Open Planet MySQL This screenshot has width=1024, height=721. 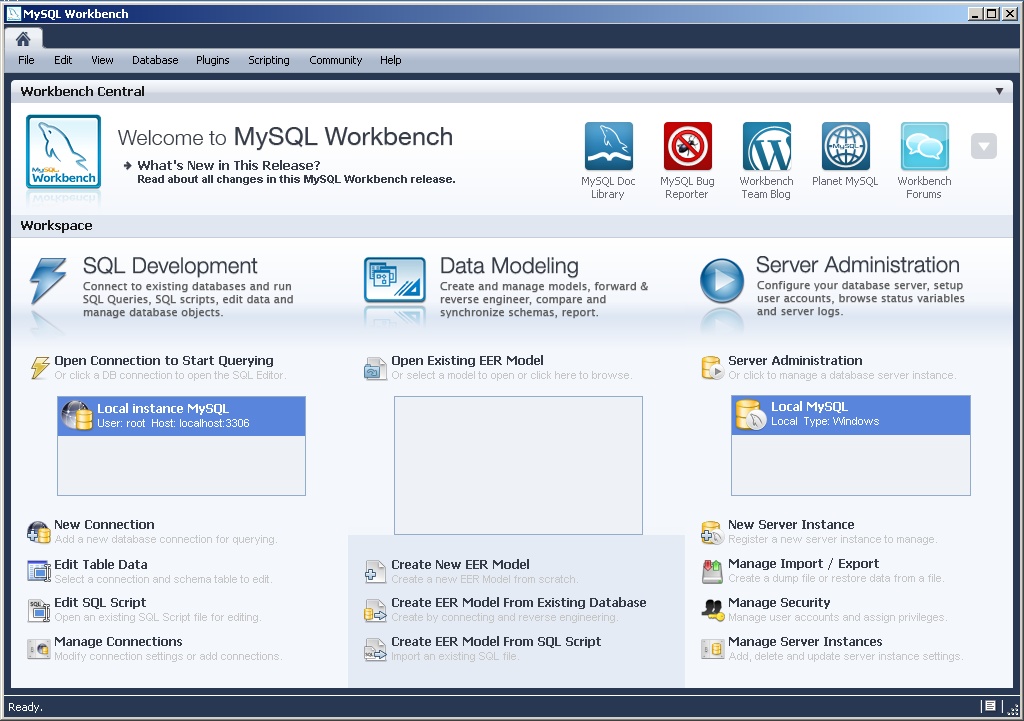(845, 145)
